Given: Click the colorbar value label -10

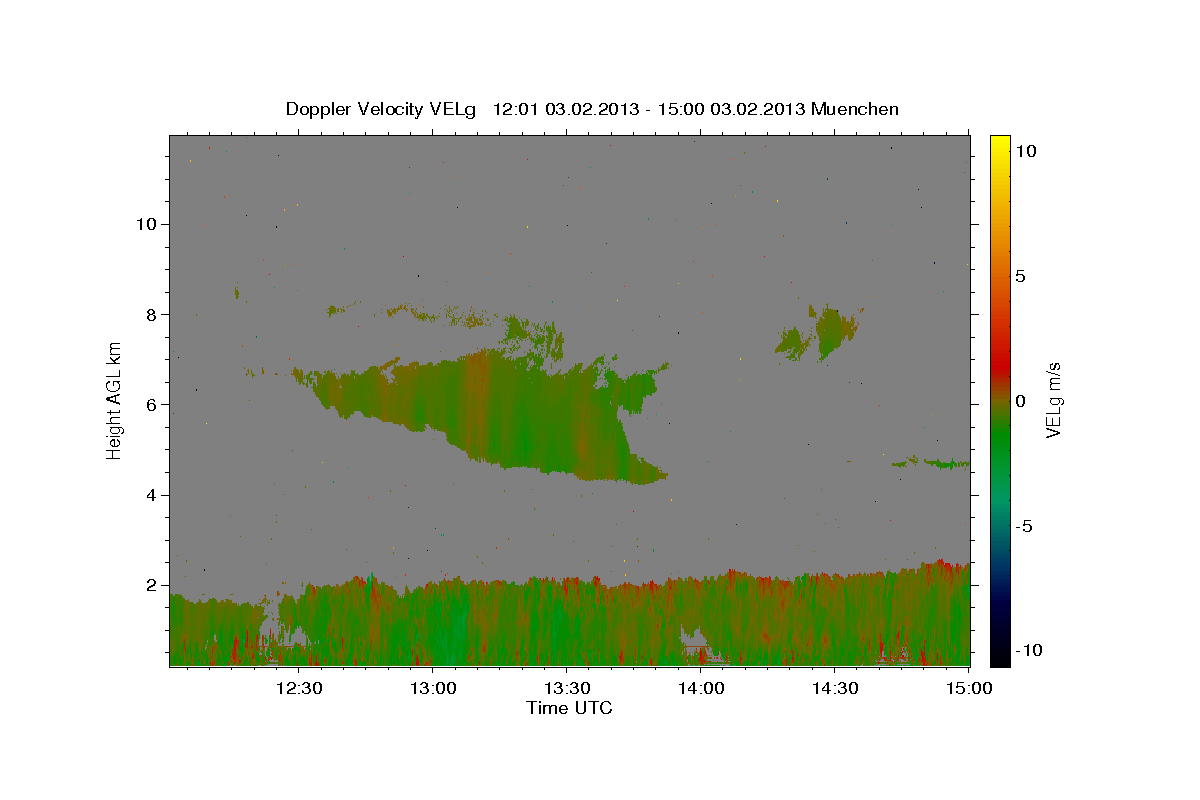Looking at the screenshot, I should 1029,651.
